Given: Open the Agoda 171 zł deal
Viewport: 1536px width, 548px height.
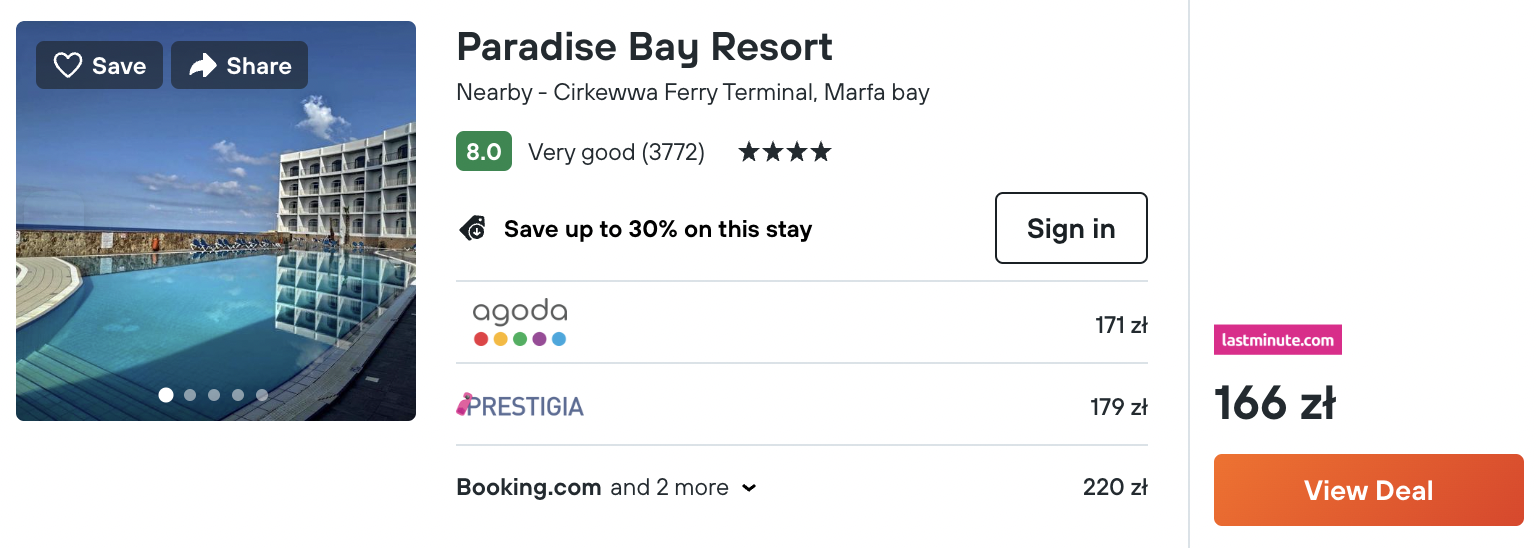Looking at the screenshot, I should click(802, 324).
